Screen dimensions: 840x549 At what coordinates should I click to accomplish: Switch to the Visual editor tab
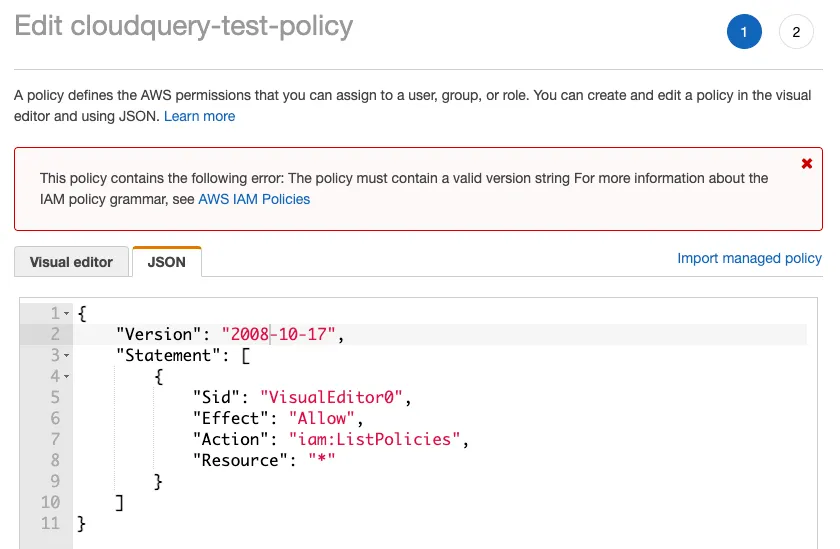[71, 262]
